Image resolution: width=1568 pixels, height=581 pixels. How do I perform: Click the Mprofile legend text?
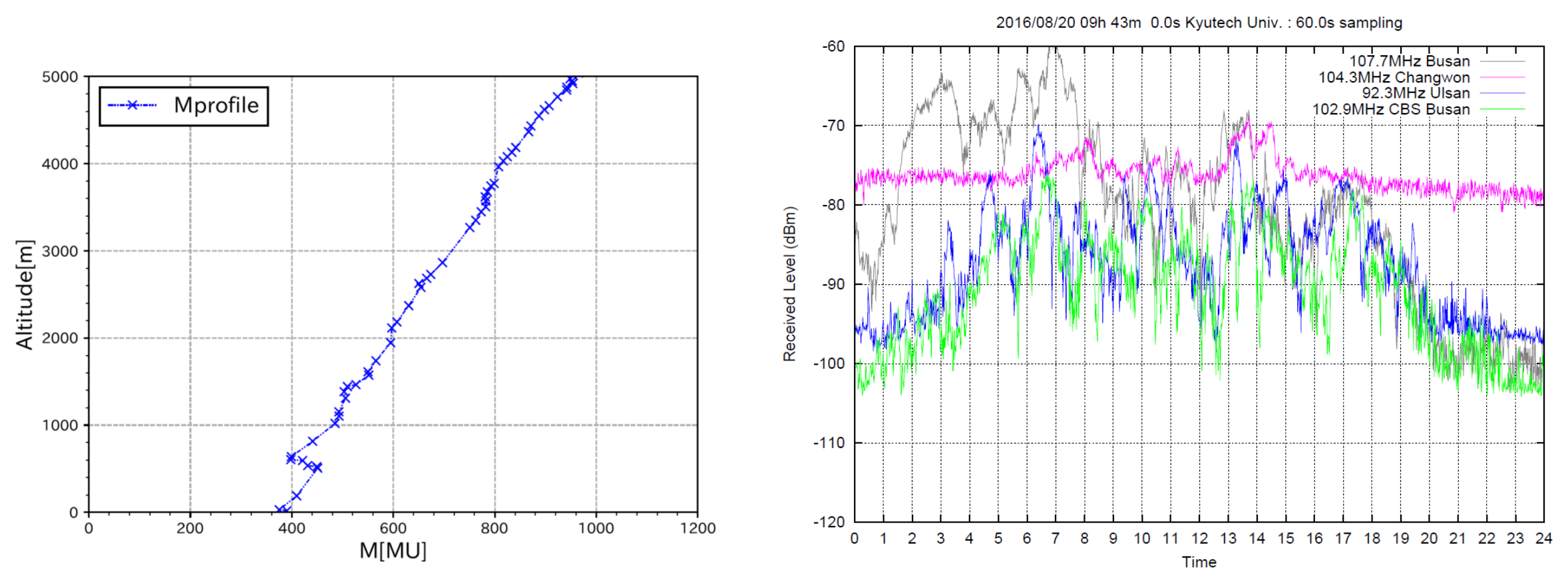coord(216,105)
